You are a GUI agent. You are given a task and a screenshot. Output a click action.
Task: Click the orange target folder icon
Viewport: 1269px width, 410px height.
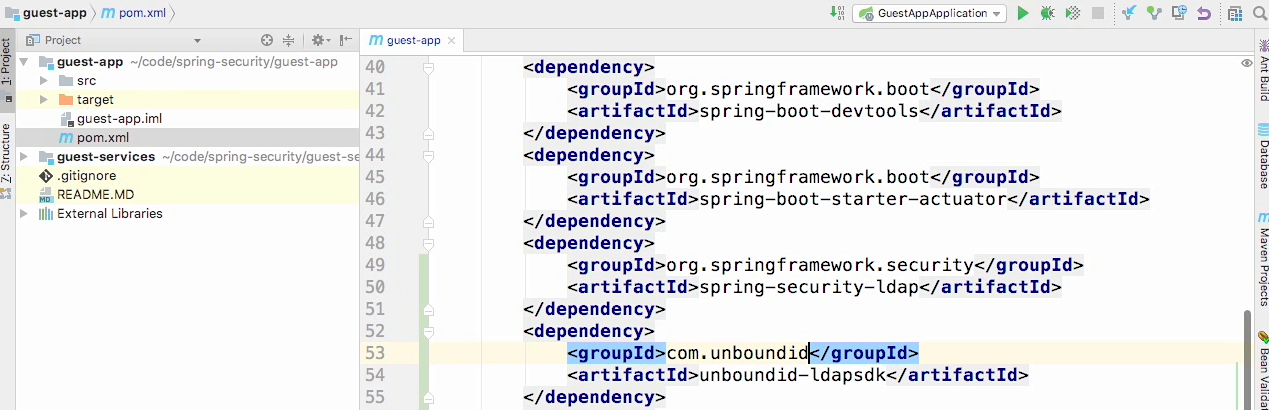[66, 100]
